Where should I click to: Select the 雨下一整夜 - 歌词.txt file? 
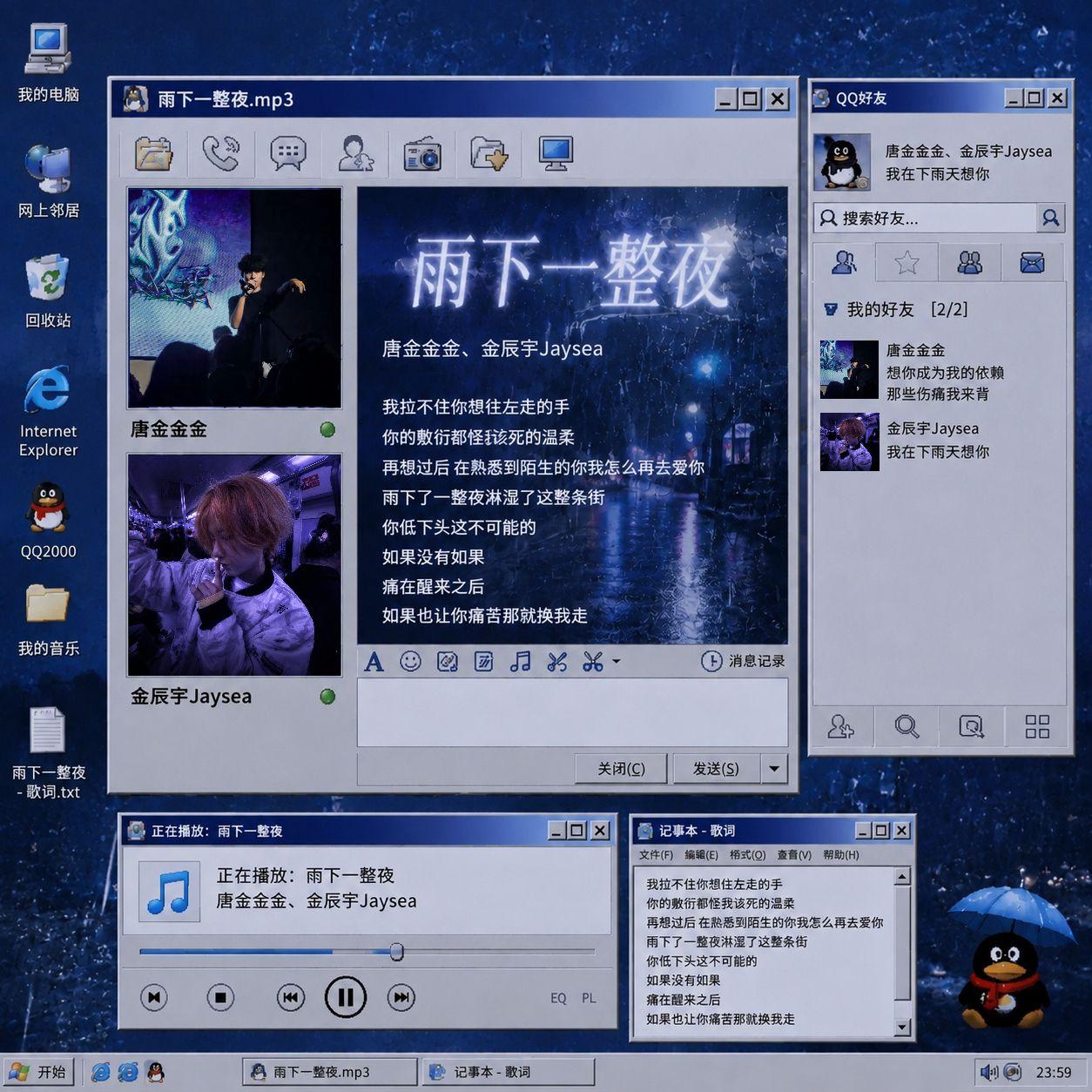(49, 753)
